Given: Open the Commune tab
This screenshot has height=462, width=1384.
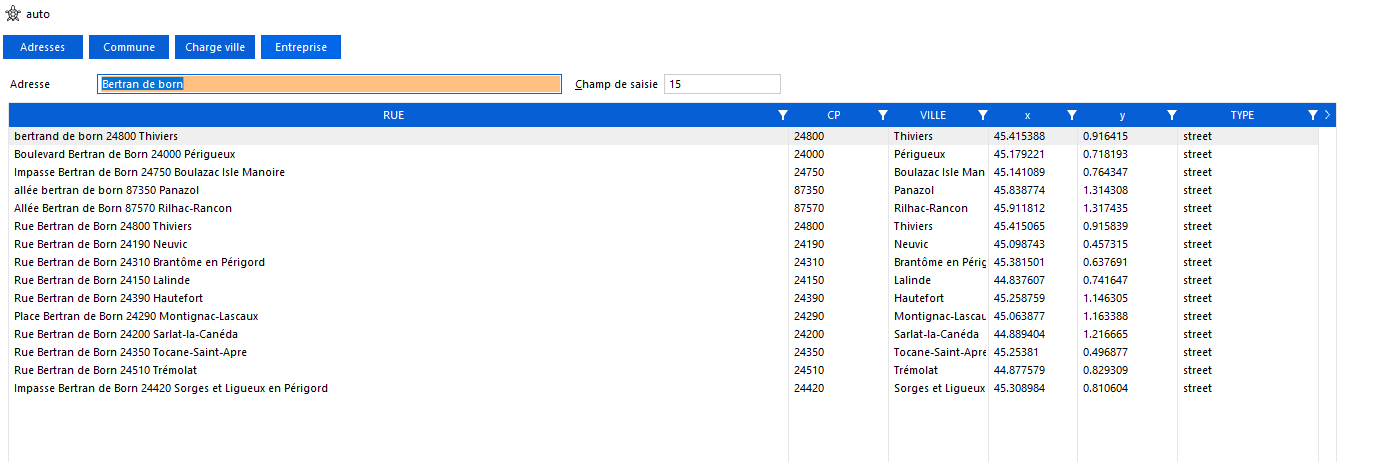Looking at the screenshot, I should [129, 47].
